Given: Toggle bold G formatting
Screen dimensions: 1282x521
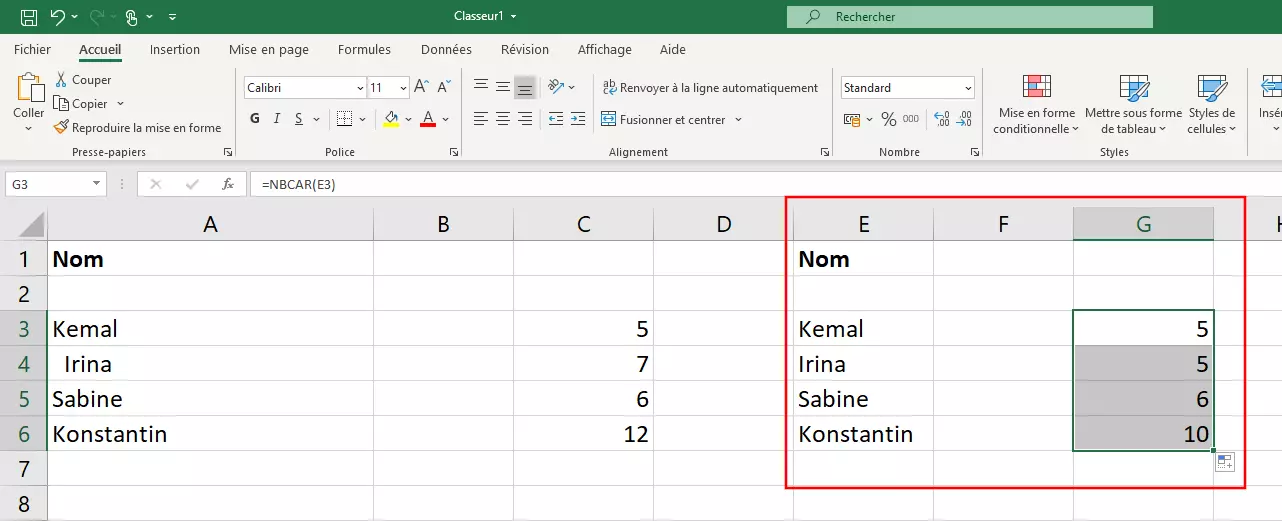Looking at the screenshot, I should 255,119.
